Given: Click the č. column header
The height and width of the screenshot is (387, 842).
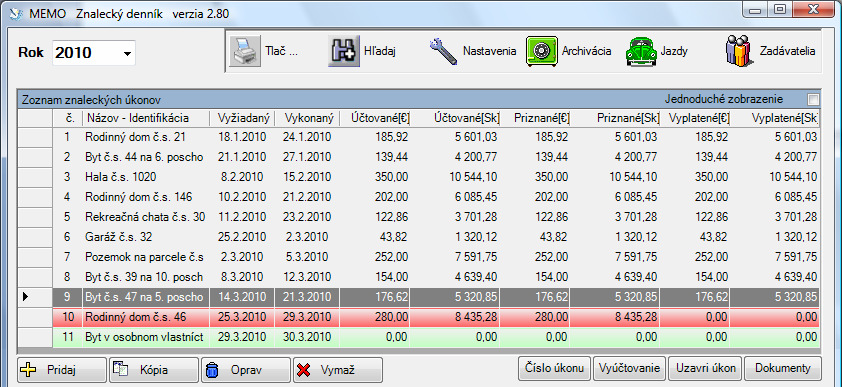Looking at the screenshot, I should [x=67, y=118].
